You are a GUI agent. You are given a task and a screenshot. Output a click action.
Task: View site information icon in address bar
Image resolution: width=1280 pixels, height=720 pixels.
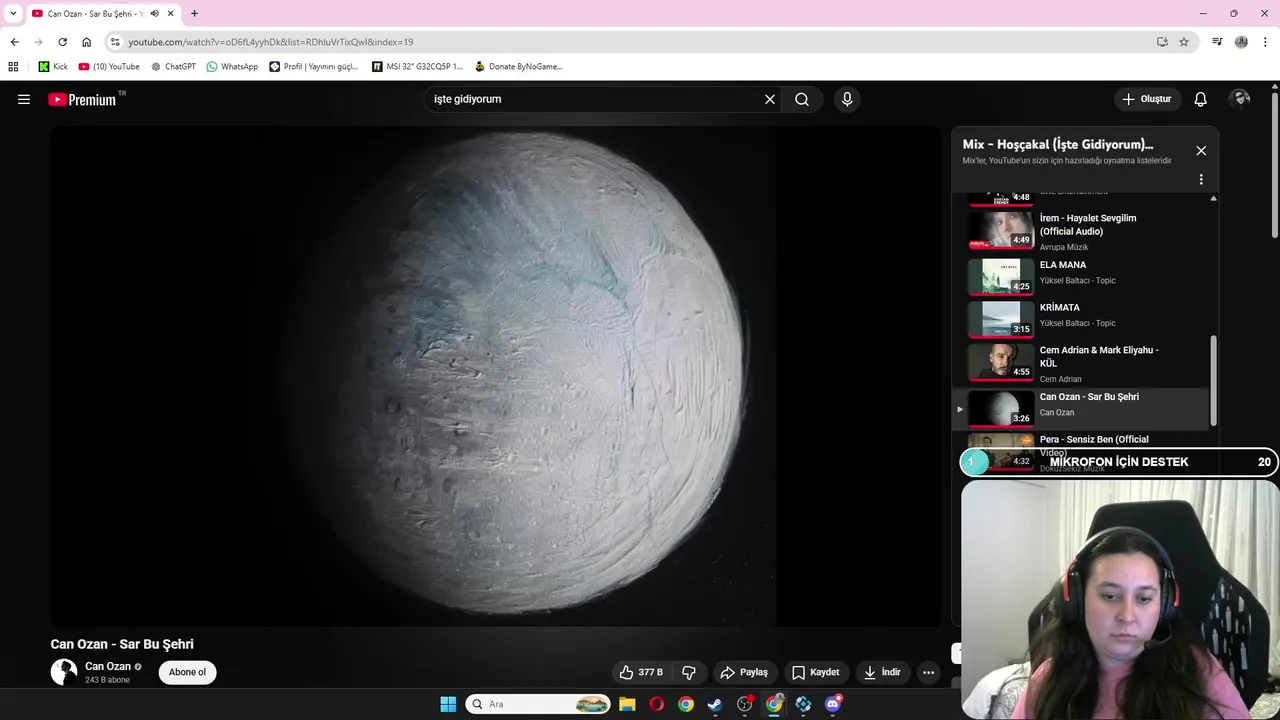pyautogui.click(x=115, y=42)
